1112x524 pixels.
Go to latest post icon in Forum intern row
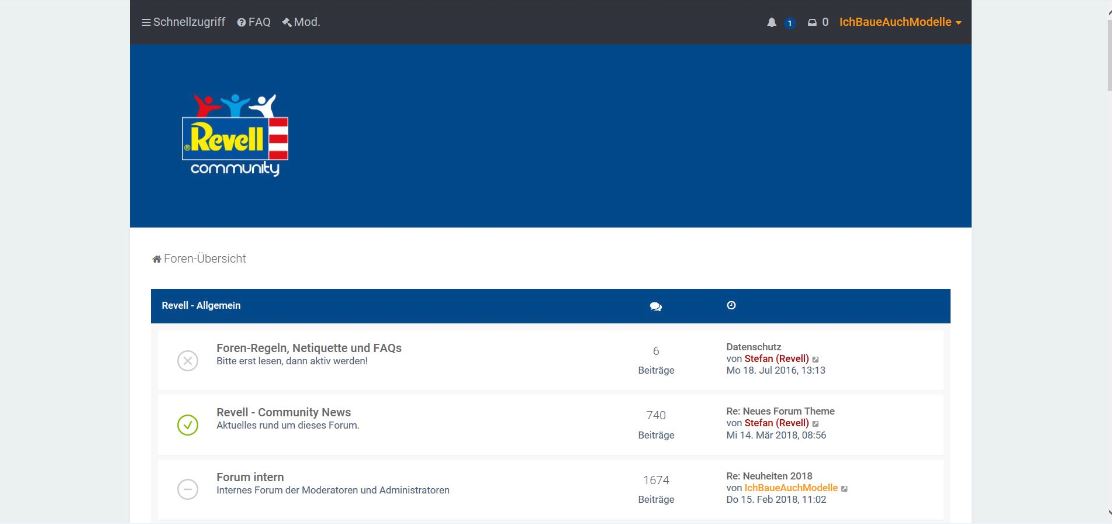pyautogui.click(x=845, y=488)
